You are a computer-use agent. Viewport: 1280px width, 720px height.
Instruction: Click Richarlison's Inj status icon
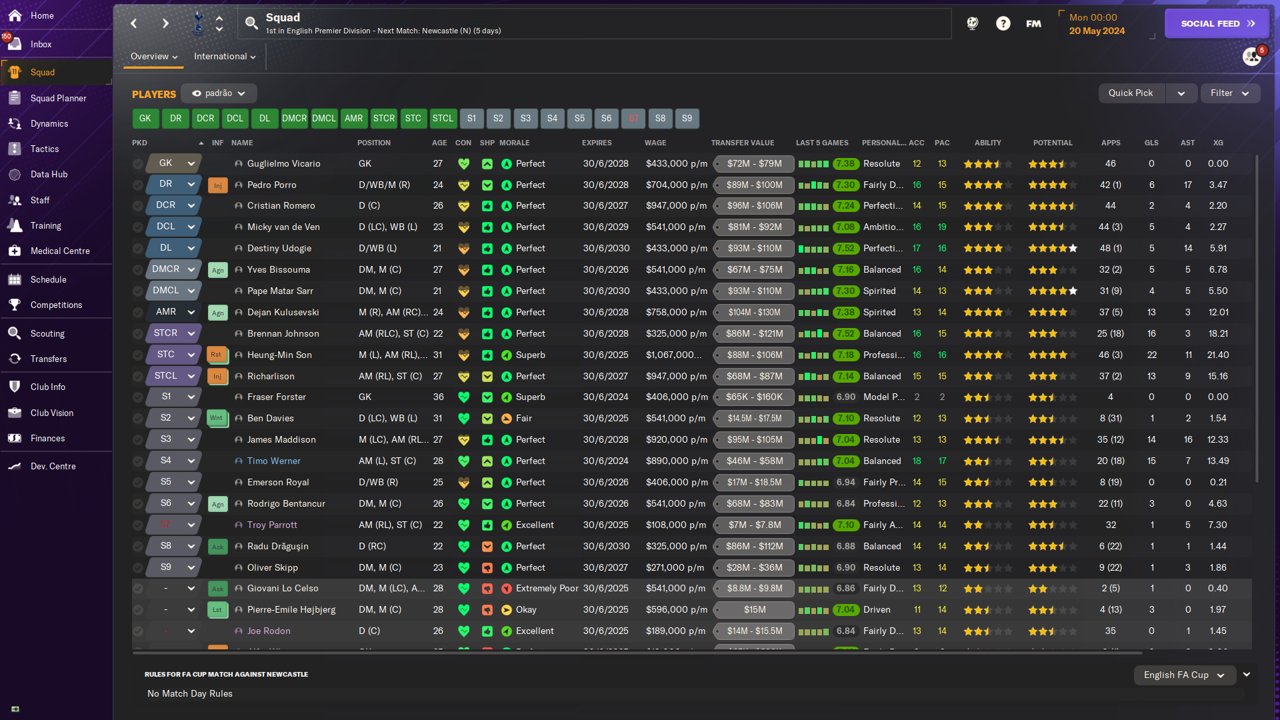[x=218, y=376]
